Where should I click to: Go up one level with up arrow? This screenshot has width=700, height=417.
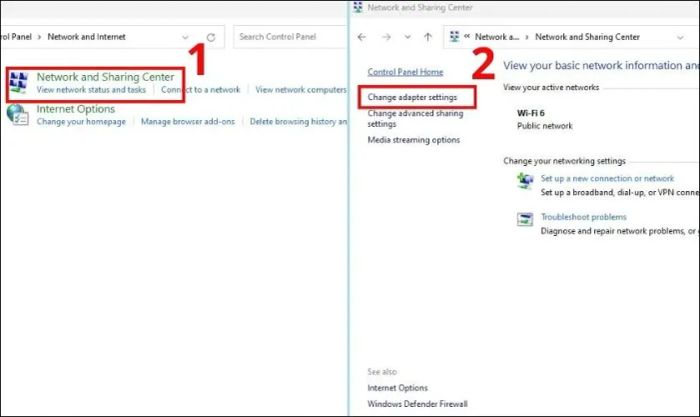pyautogui.click(x=428, y=37)
